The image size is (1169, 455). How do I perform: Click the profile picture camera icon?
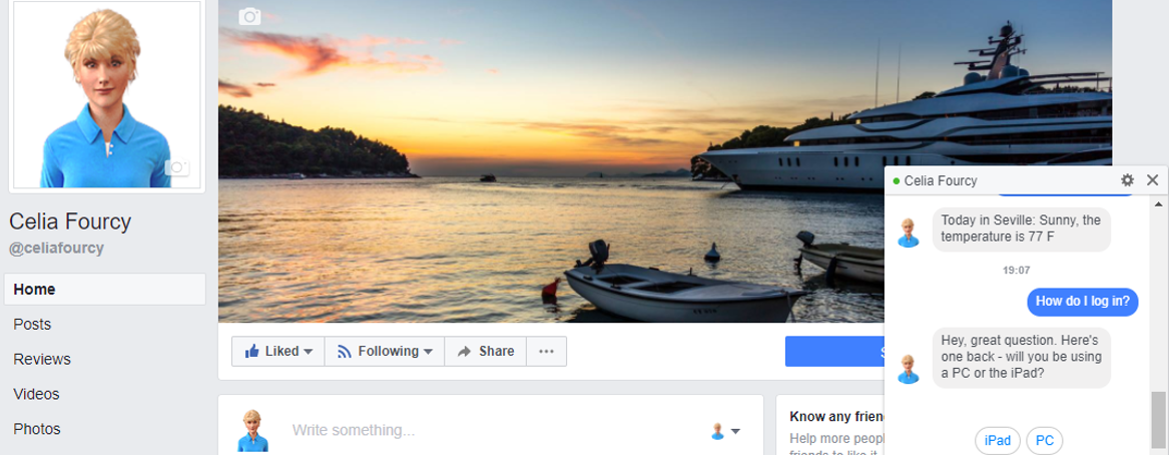point(177,168)
